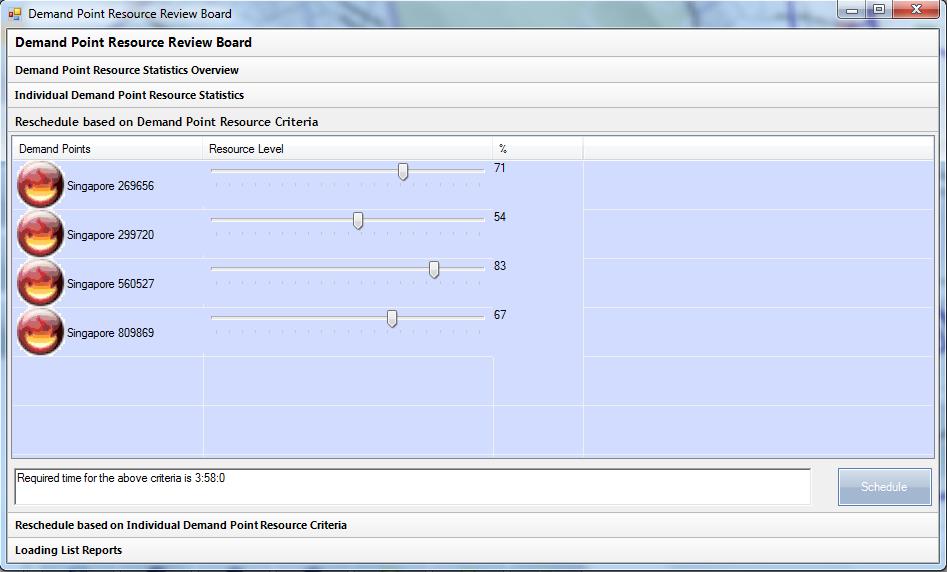
Task: Click the fire icon for Singapore 560527
Action: [40, 283]
